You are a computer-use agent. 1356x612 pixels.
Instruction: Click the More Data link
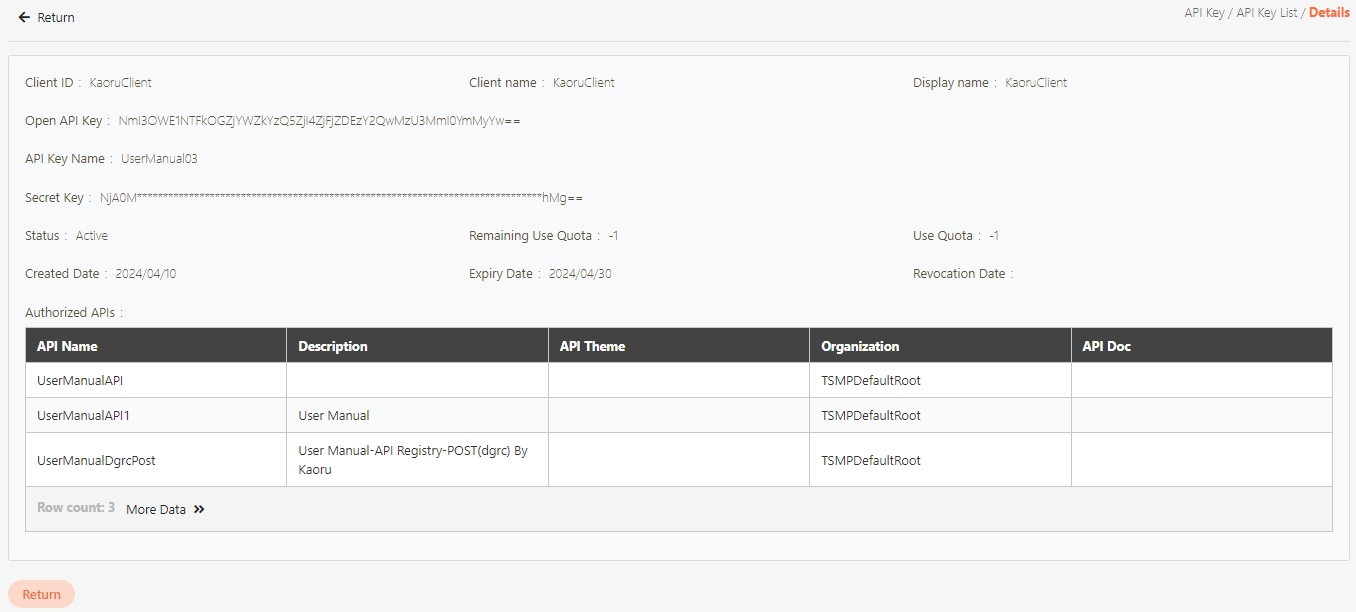[x=156, y=510]
